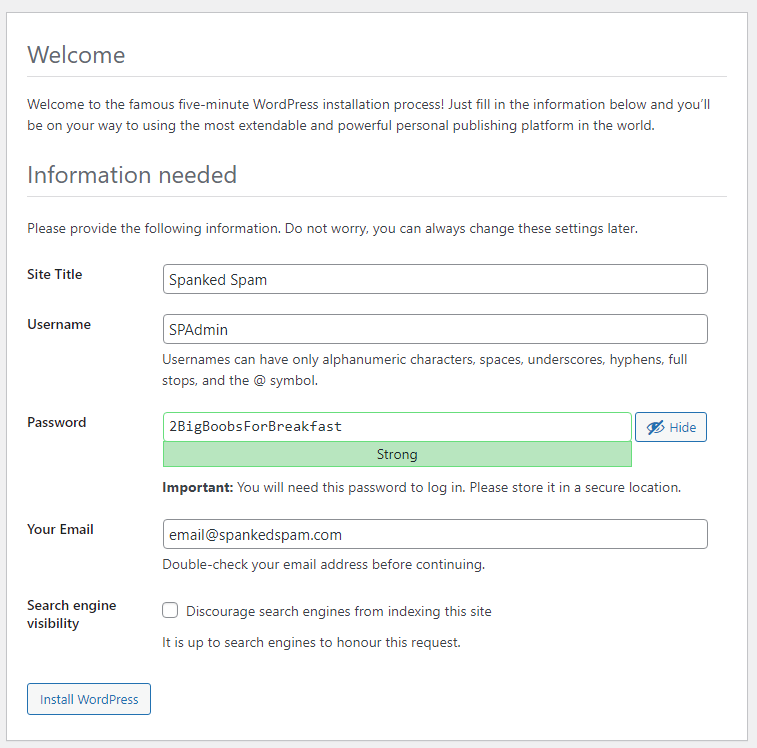The height and width of the screenshot is (748, 757).
Task: Click the crossed-eye icon in the Hide button
Action: coord(655,427)
